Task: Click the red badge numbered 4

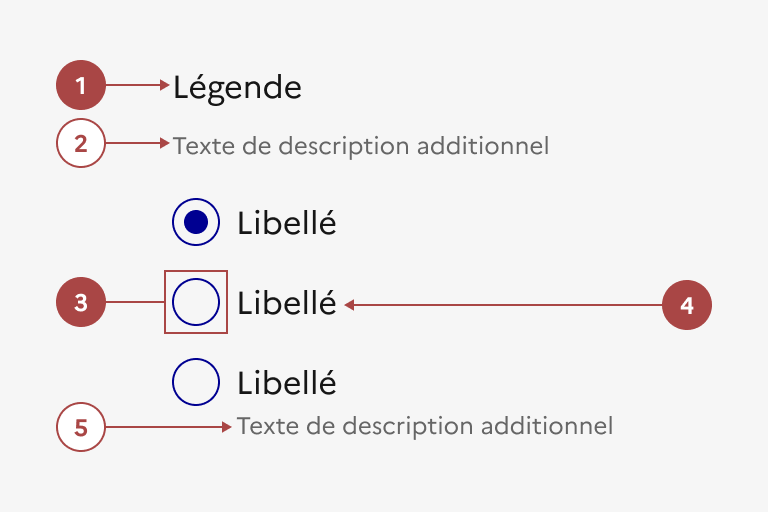Action: click(x=687, y=304)
